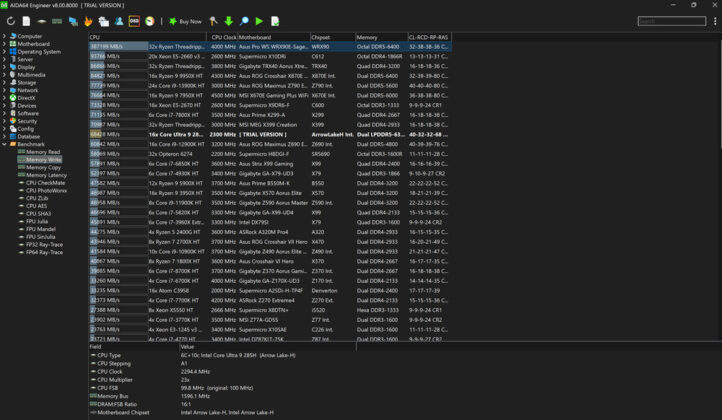Open the OSD panel toolbar icon
The image size is (722, 420).
(x=134, y=21)
